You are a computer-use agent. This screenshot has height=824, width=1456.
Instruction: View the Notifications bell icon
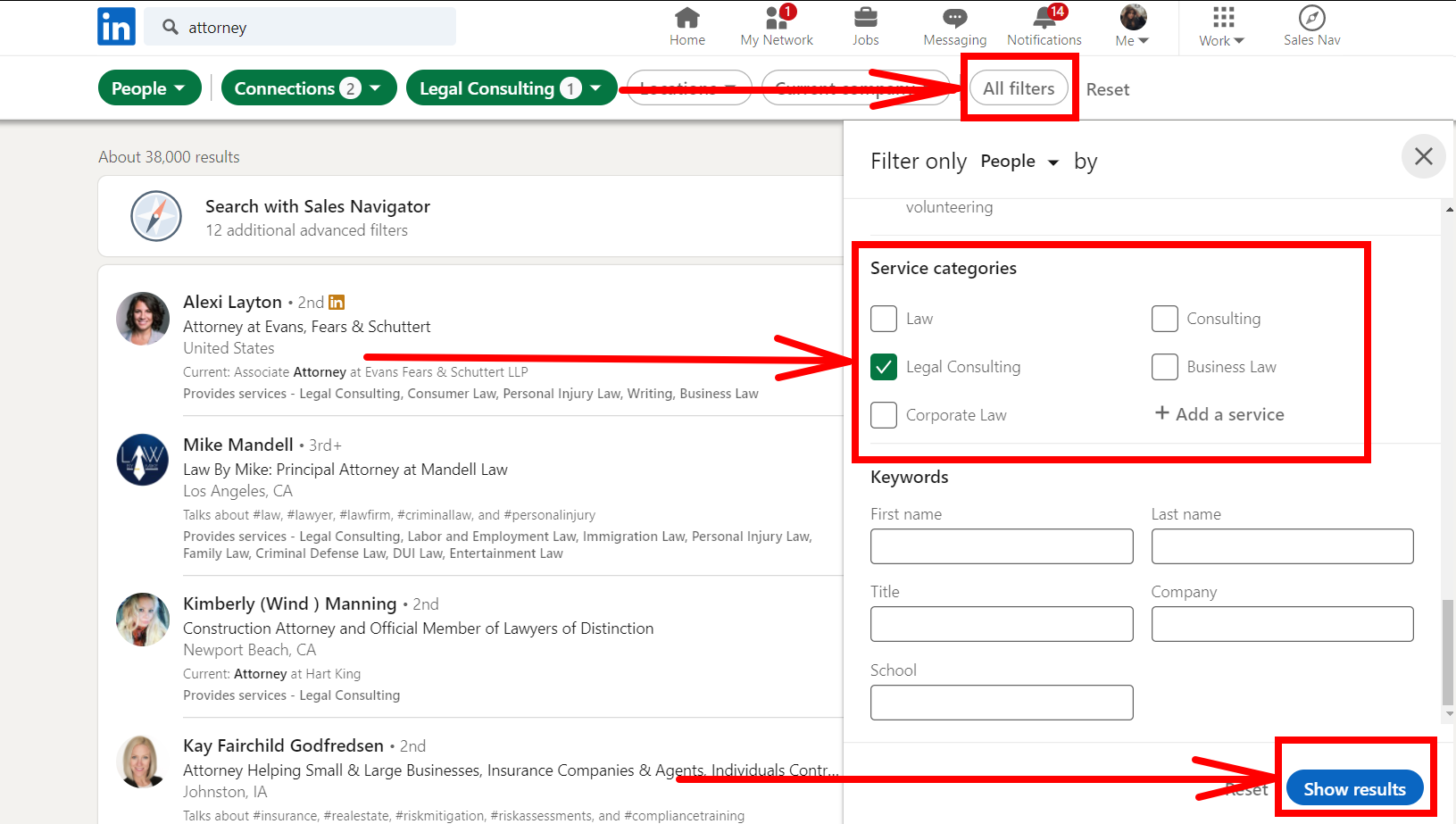[x=1044, y=18]
